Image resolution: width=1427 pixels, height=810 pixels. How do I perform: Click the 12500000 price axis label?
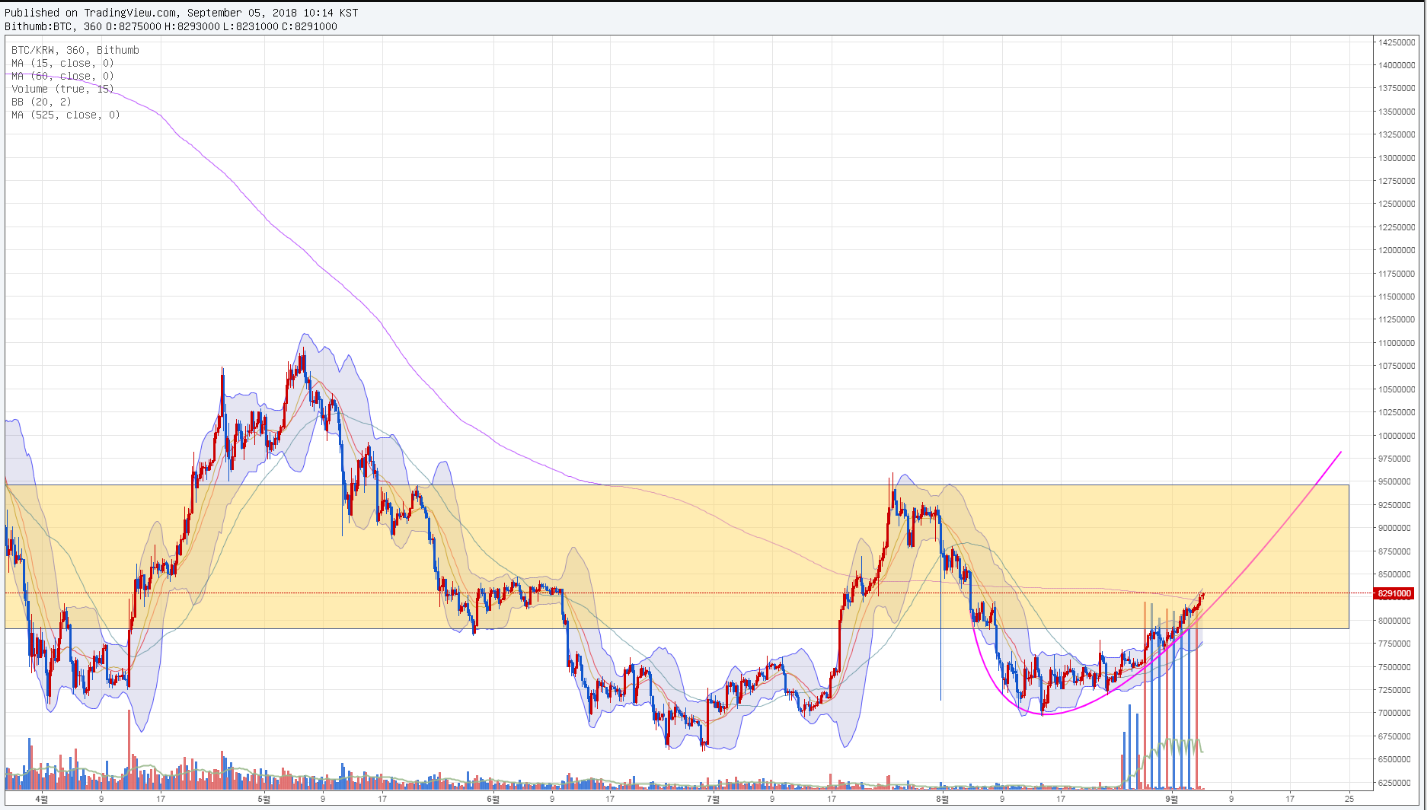1397,204
